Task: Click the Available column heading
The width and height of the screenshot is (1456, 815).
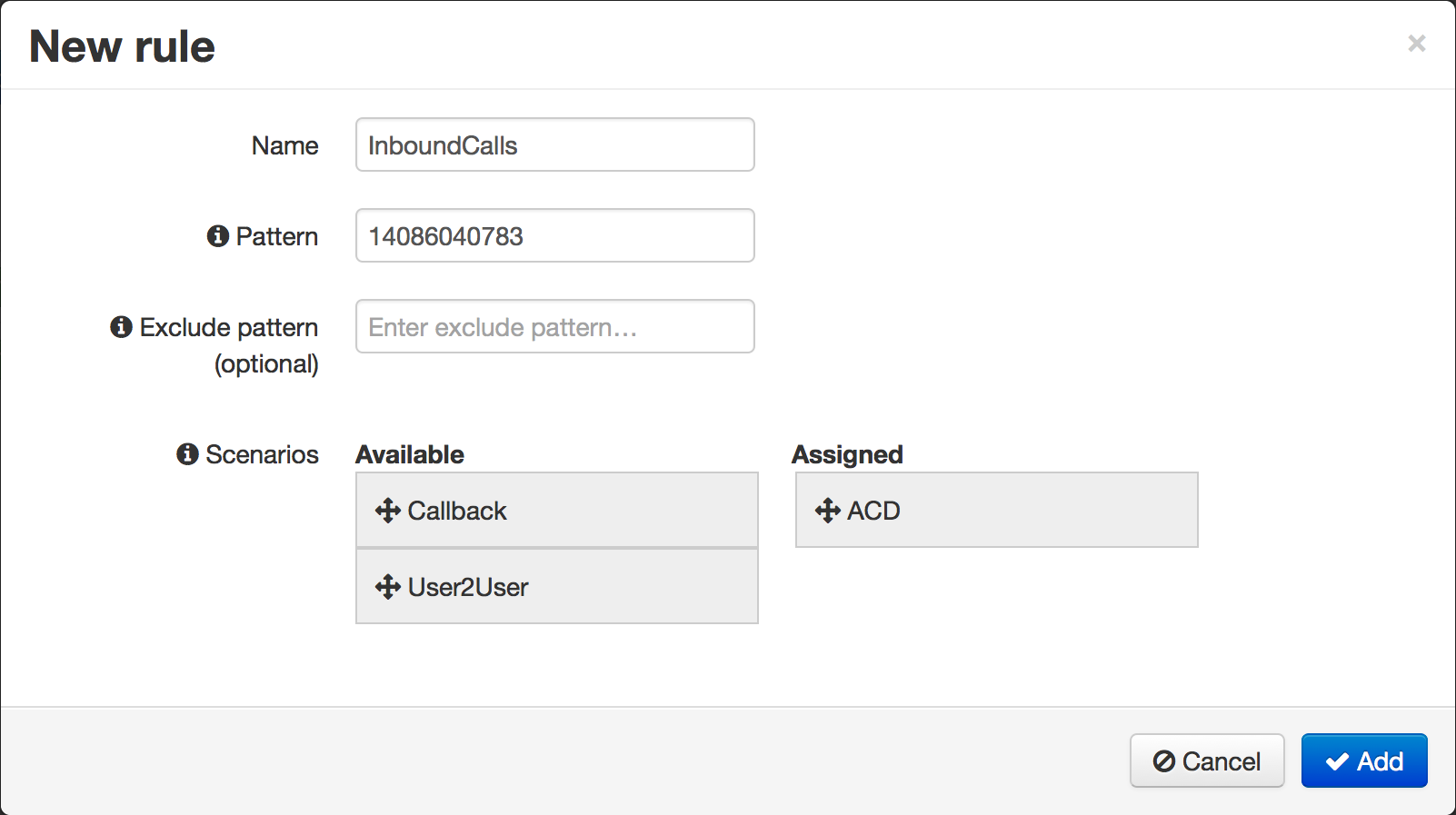Action: tap(410, 454)
